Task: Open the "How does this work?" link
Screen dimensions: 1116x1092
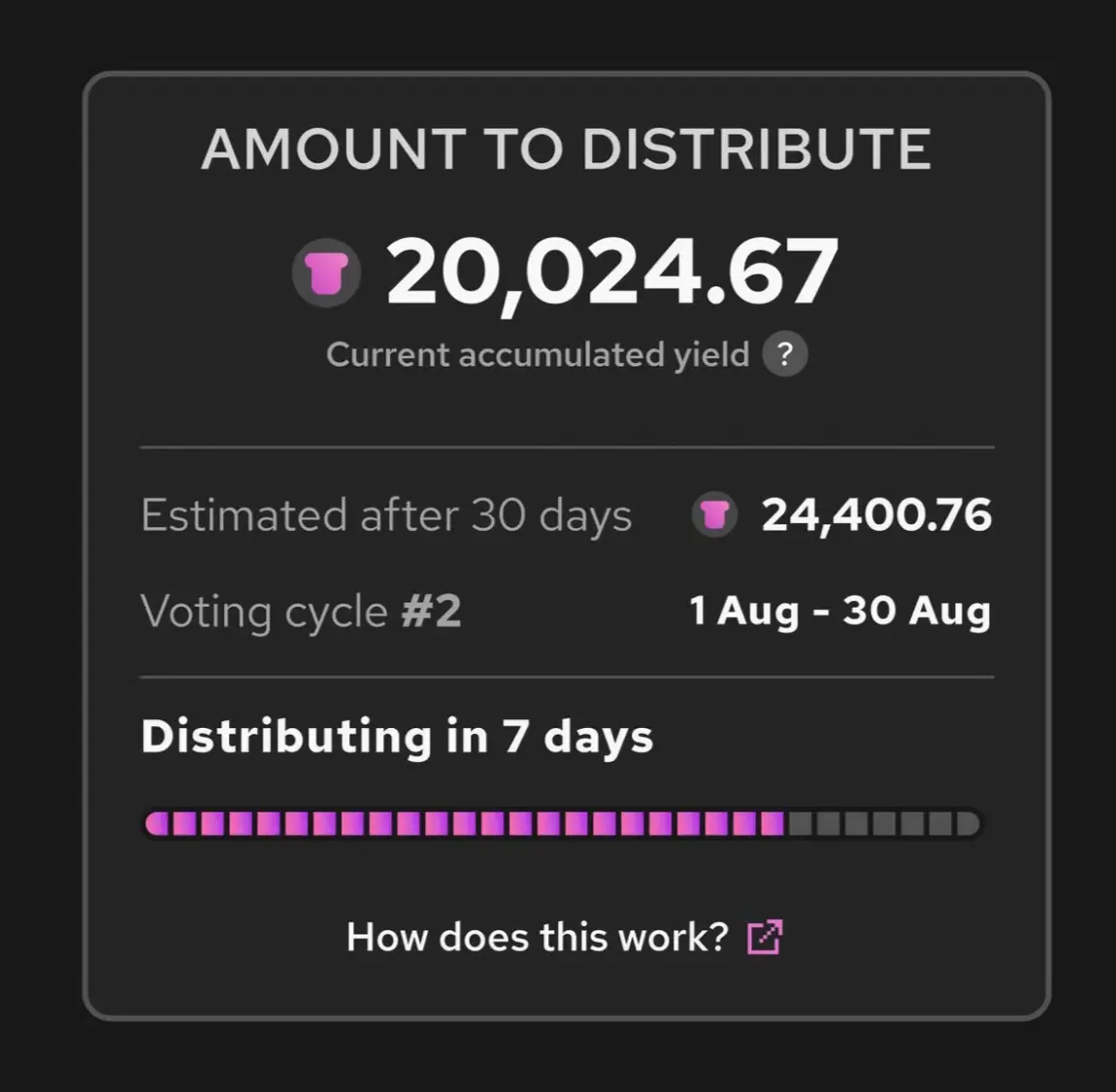Action: point(537,938)
